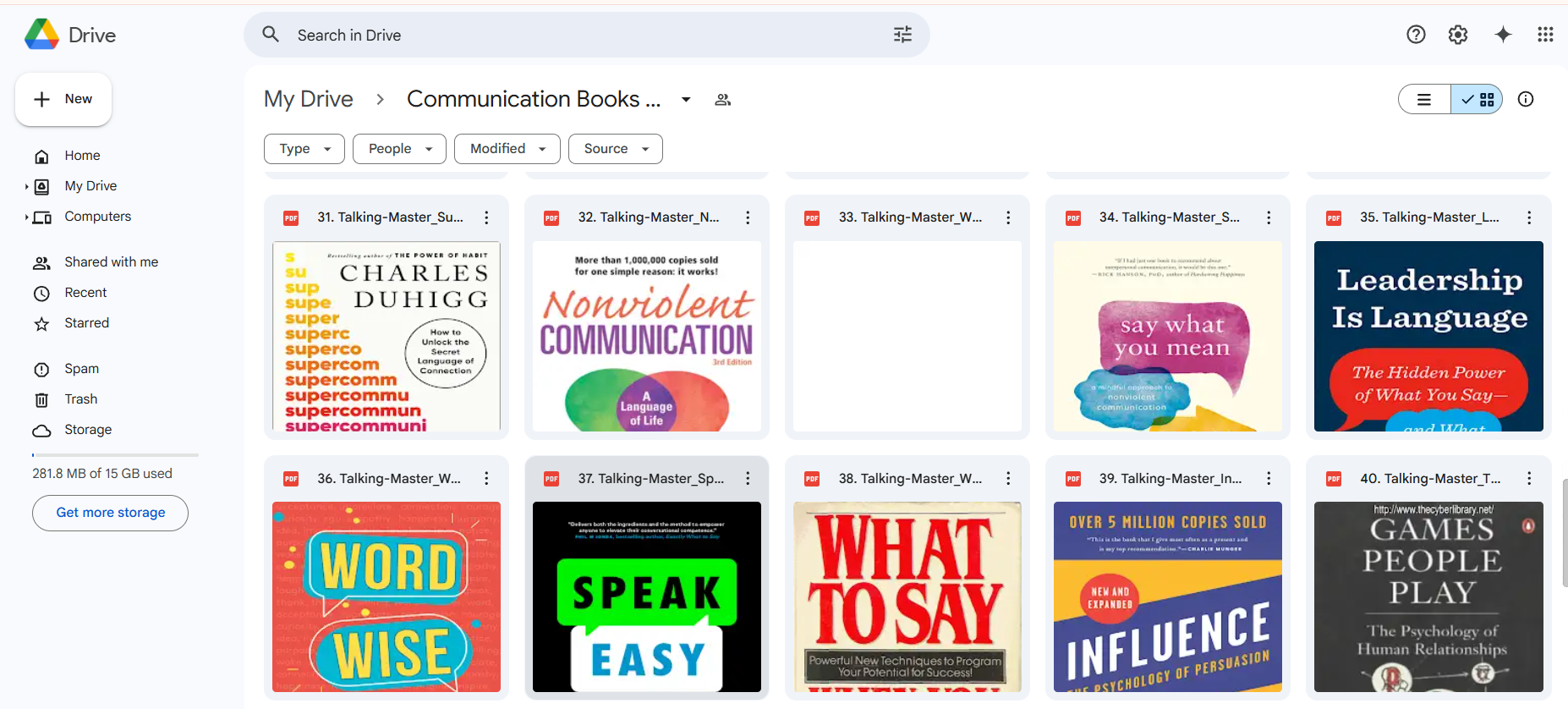1568x709 pixels.
Task: Select My Drive in sidebar
Action: [x=90, y=186]
